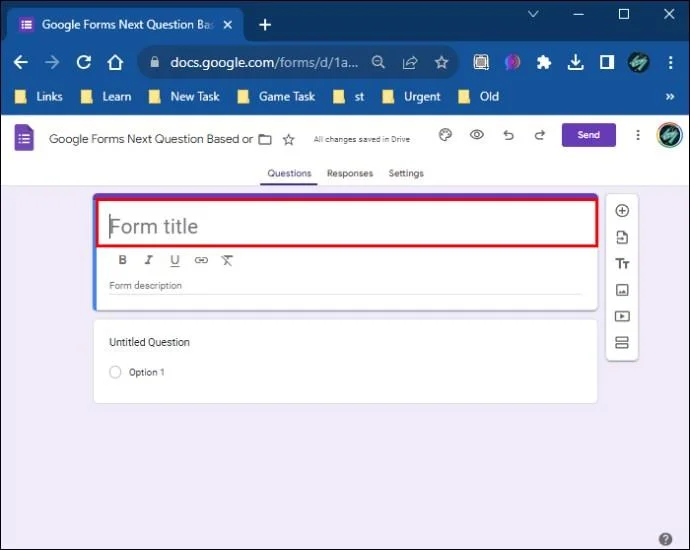Viewport: 690px width, 550px height.
Task: Open the Links bookmark folder
Action: tap(39, 96)
